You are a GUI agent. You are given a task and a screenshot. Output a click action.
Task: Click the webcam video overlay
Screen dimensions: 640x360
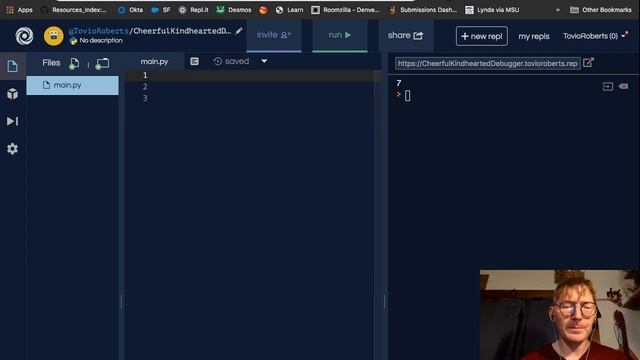(560, 315)
